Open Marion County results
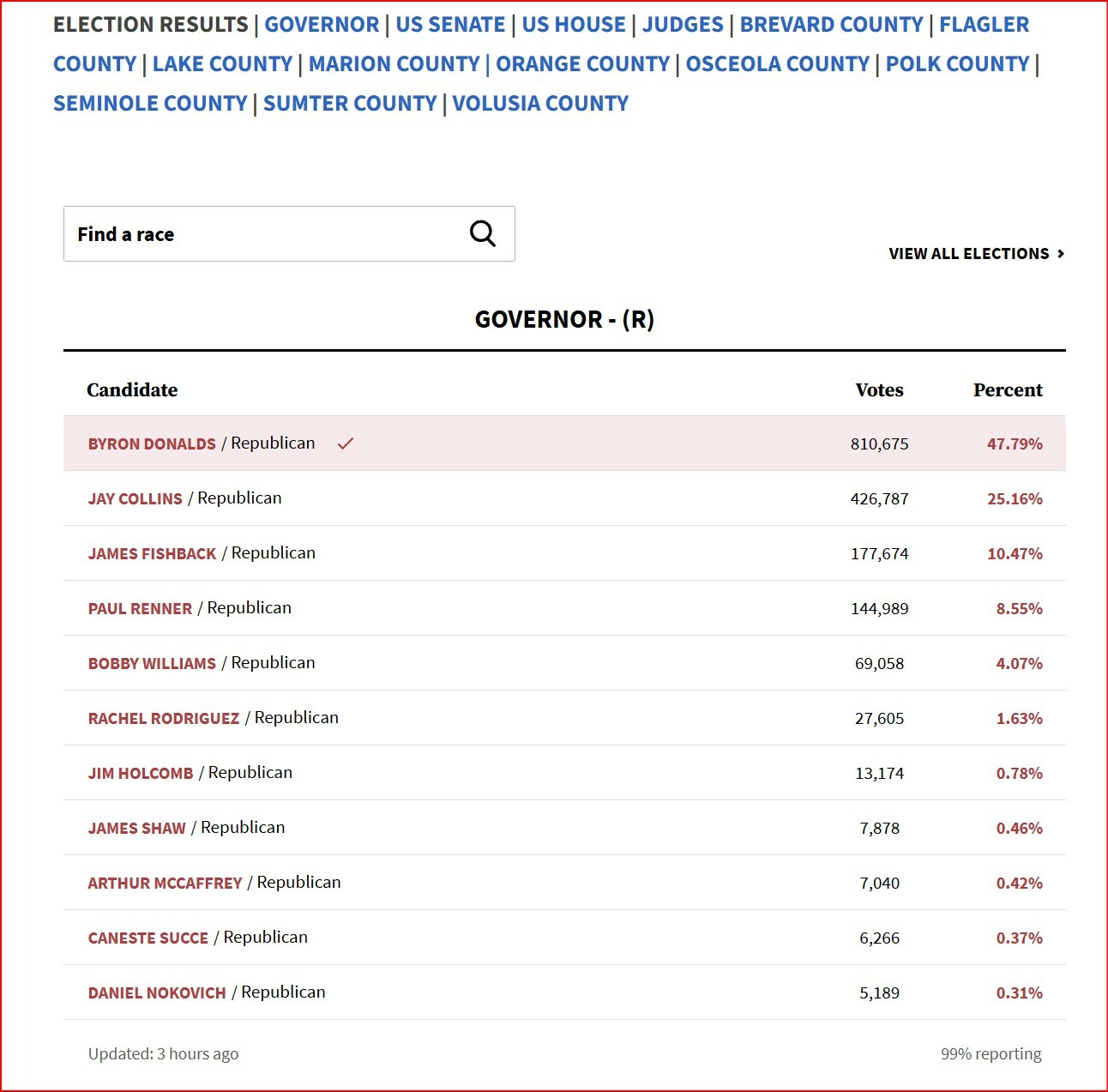This screenshot has width=1108, height=1092. 394,63
